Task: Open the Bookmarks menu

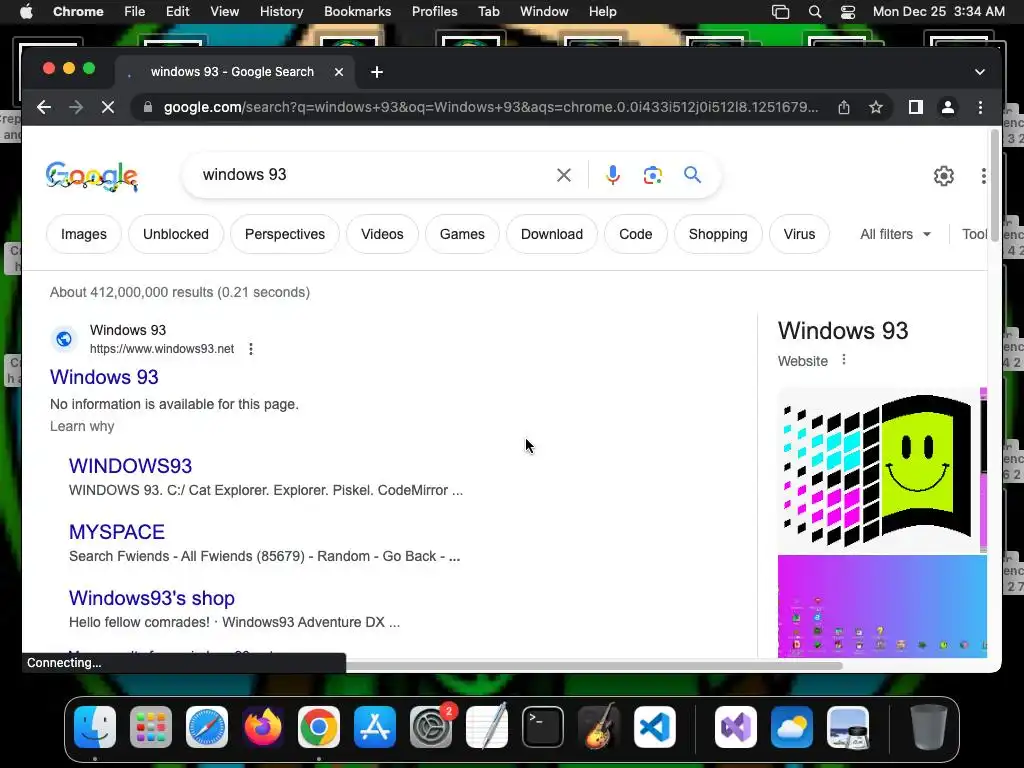Action: point(357,12)
